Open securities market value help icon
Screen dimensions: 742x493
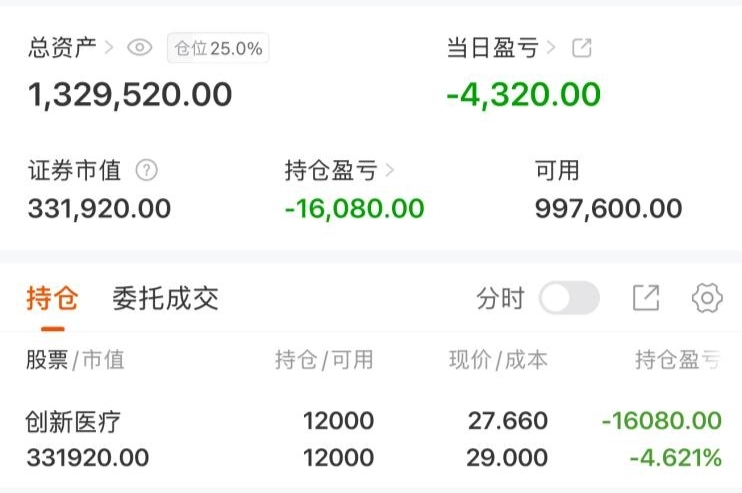click(x=147, y=170)
